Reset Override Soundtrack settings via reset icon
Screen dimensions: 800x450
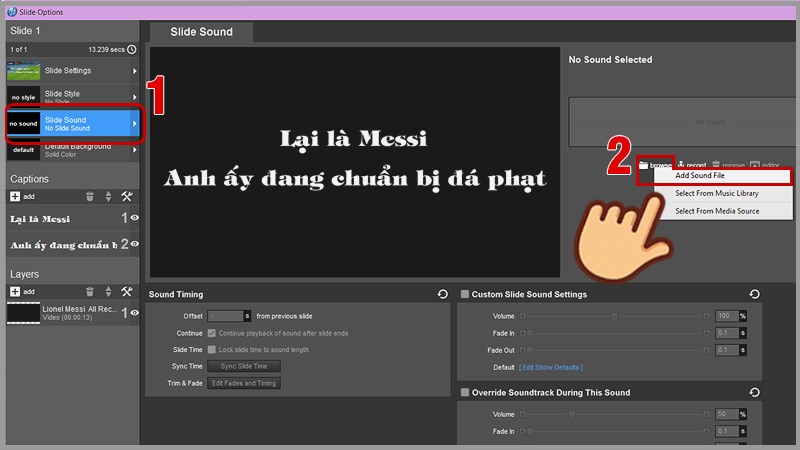point(754,392)
